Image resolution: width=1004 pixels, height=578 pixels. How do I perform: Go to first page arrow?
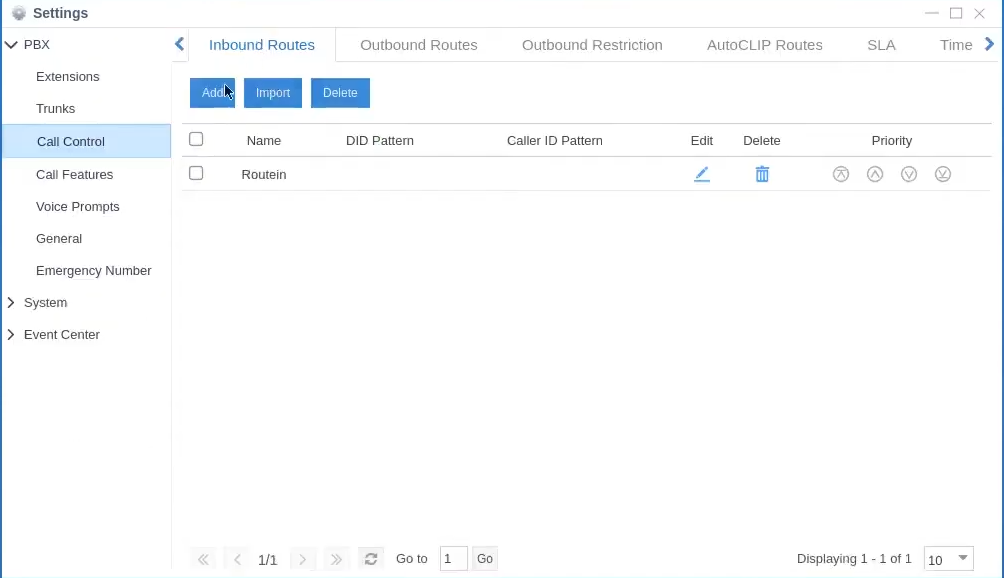[x=203, y=559]
